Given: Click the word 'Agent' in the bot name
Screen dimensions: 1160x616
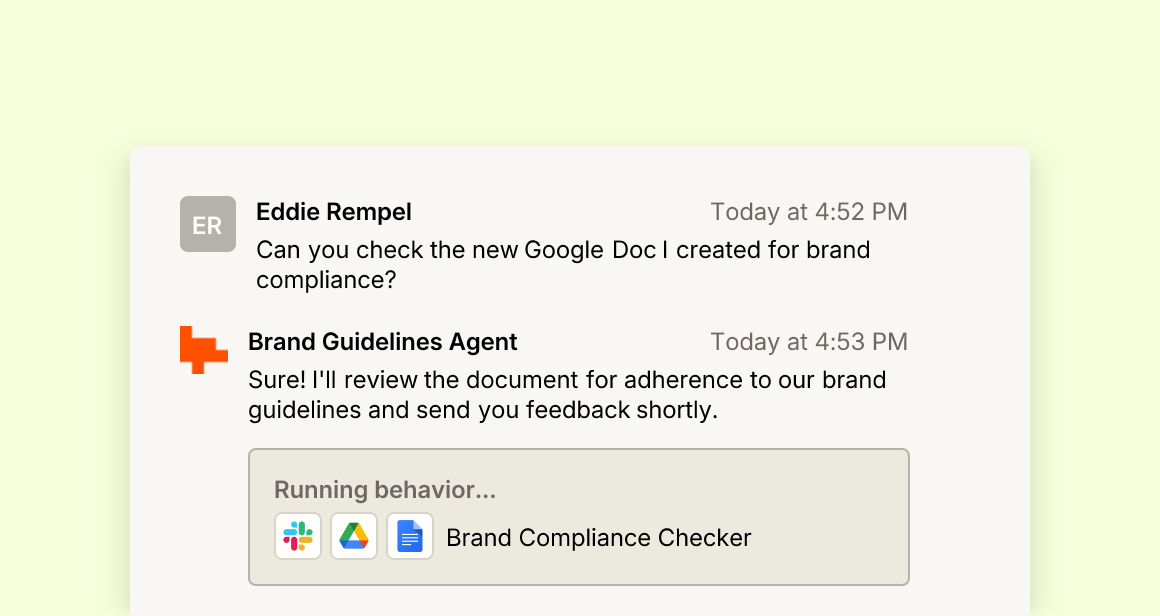Looking at the screenshot, I should click(483, 342).
